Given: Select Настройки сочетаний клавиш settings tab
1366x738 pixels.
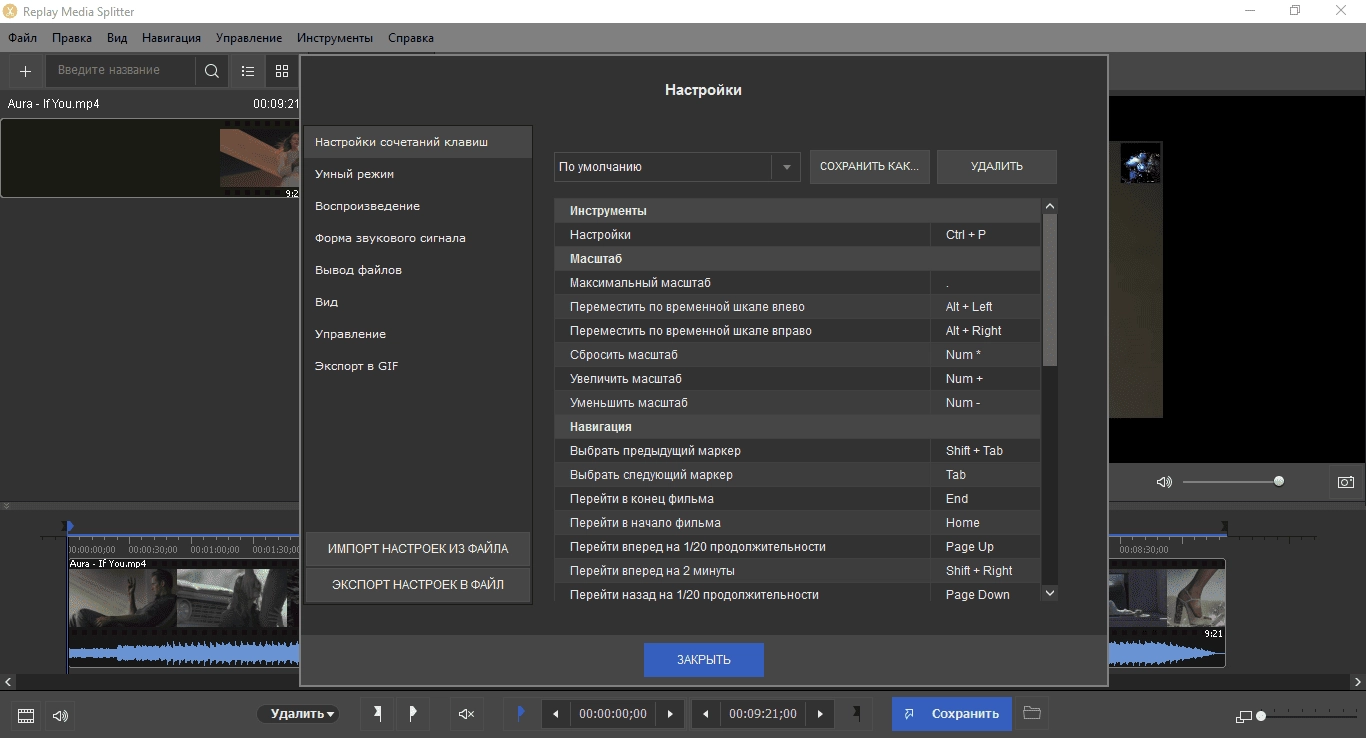Looking at the screenshot, I should (x=418, y=142).
